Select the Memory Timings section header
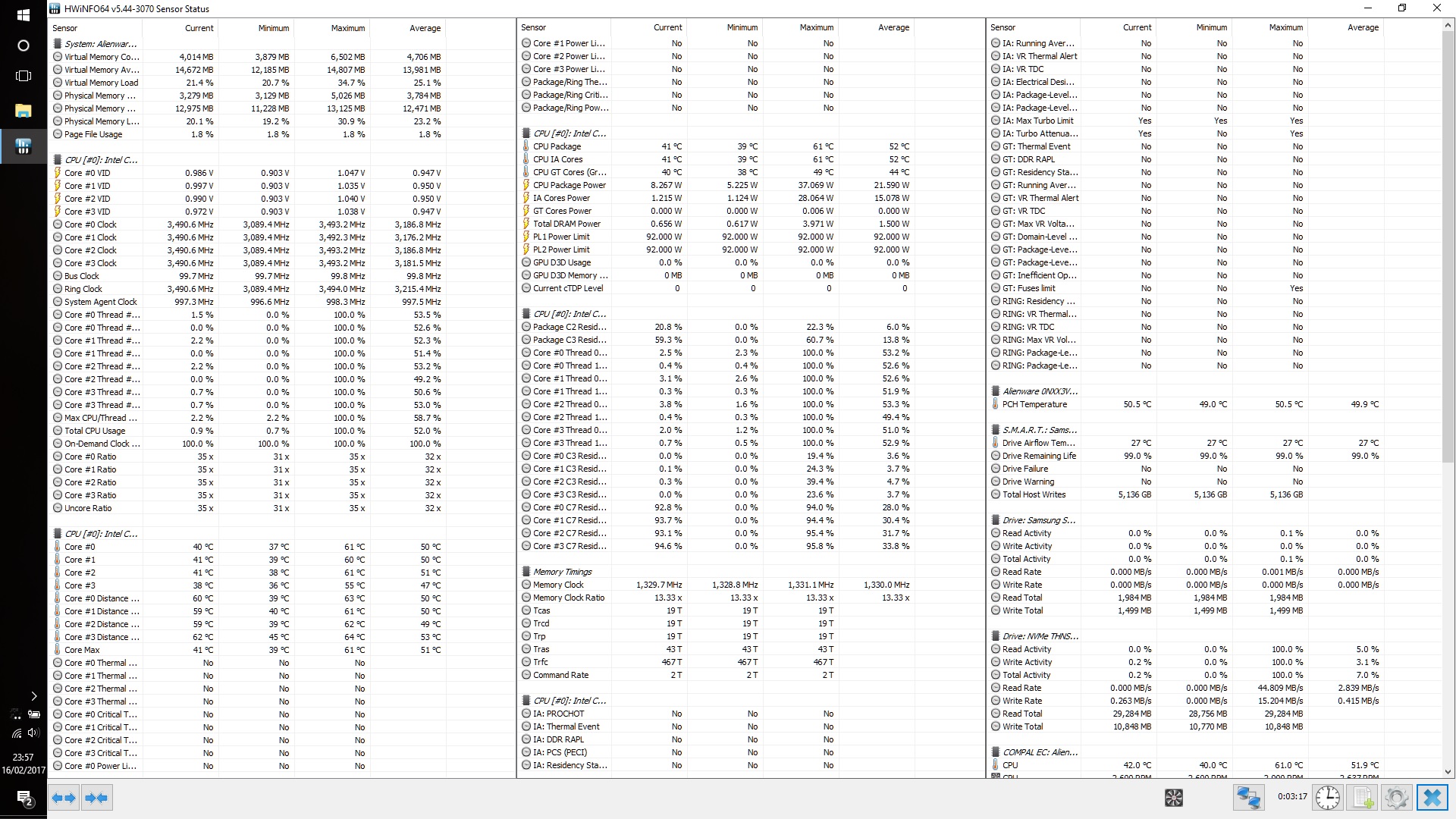Viewport: 1456px width, 819px height. (562, 572)
